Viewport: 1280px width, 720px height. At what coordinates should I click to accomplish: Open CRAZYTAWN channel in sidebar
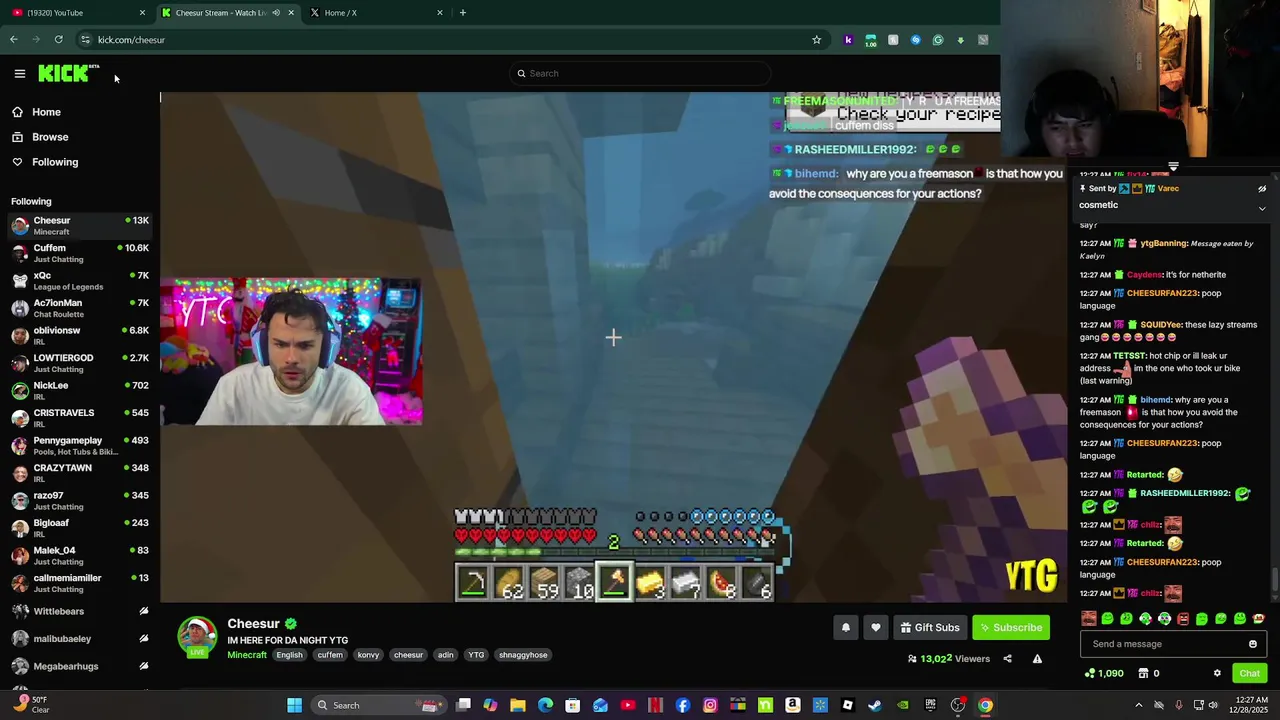pyautogui.click(x=80, y=473)
